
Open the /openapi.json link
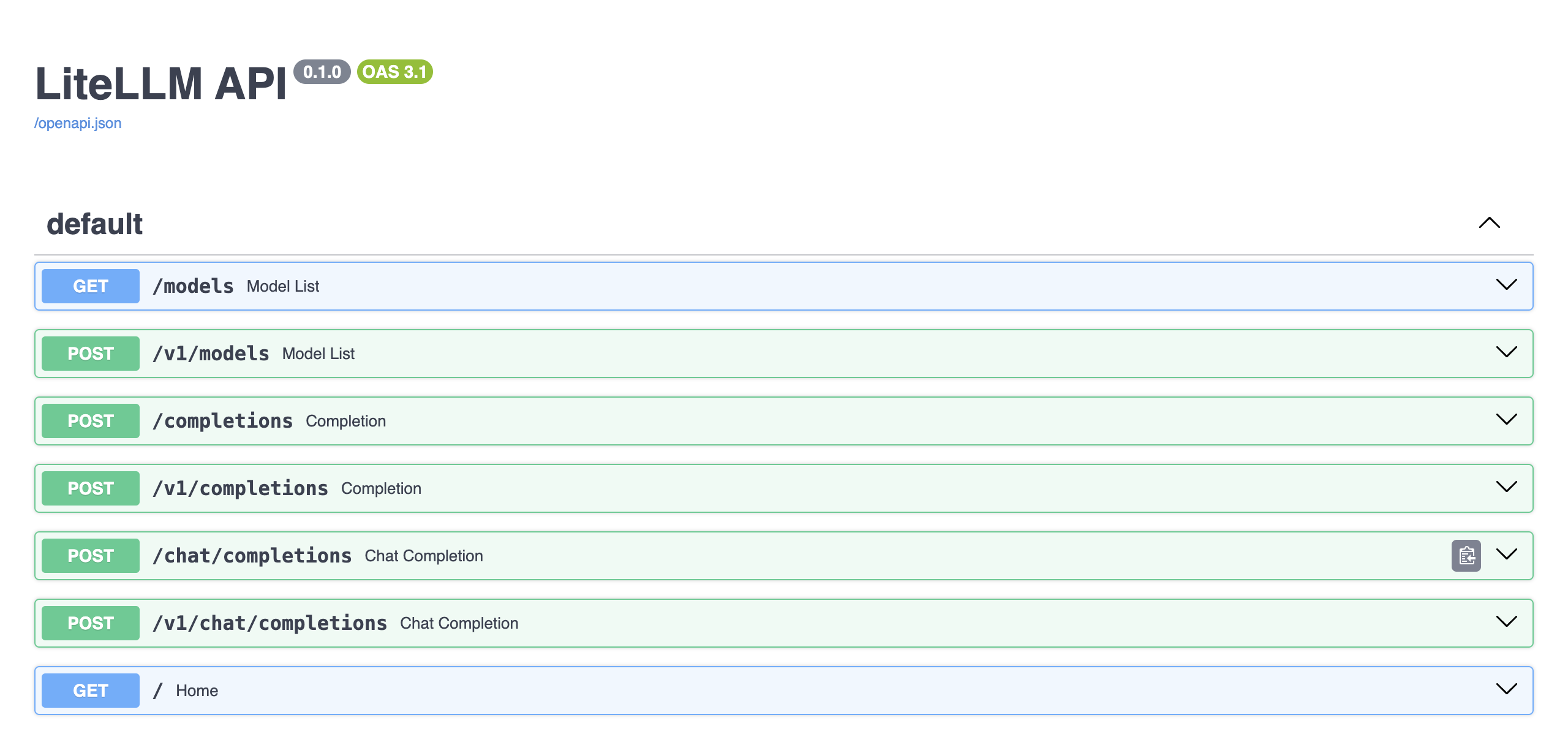point(78,123)
